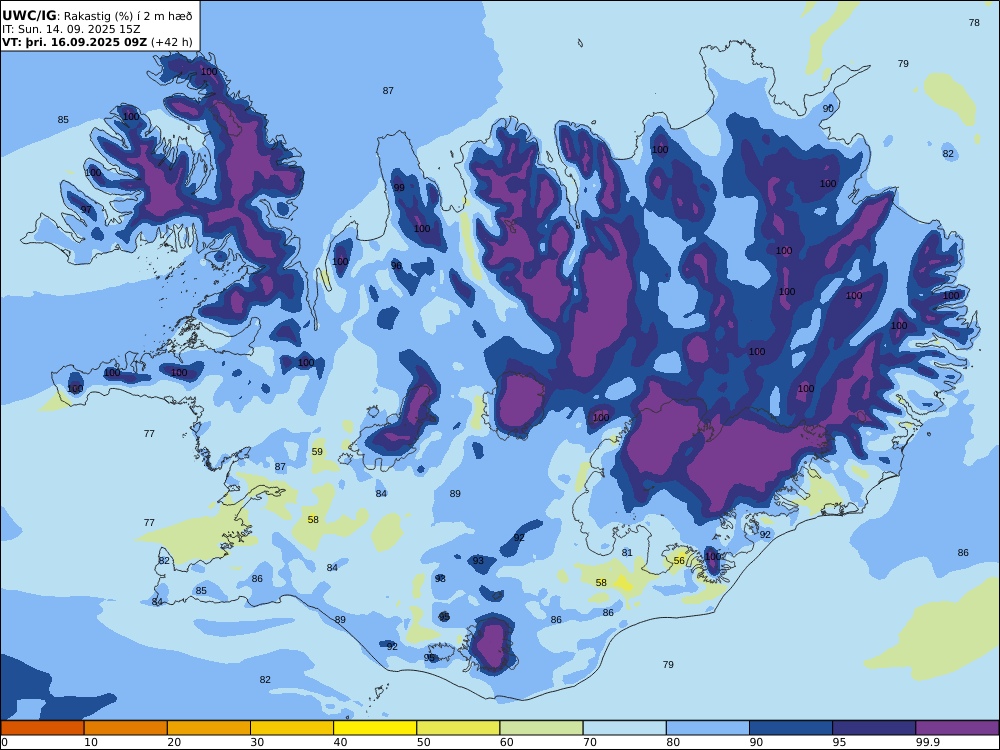Click the 30 tick label on the legend
Screen dimensions: 1000x750
pos(257,742)
